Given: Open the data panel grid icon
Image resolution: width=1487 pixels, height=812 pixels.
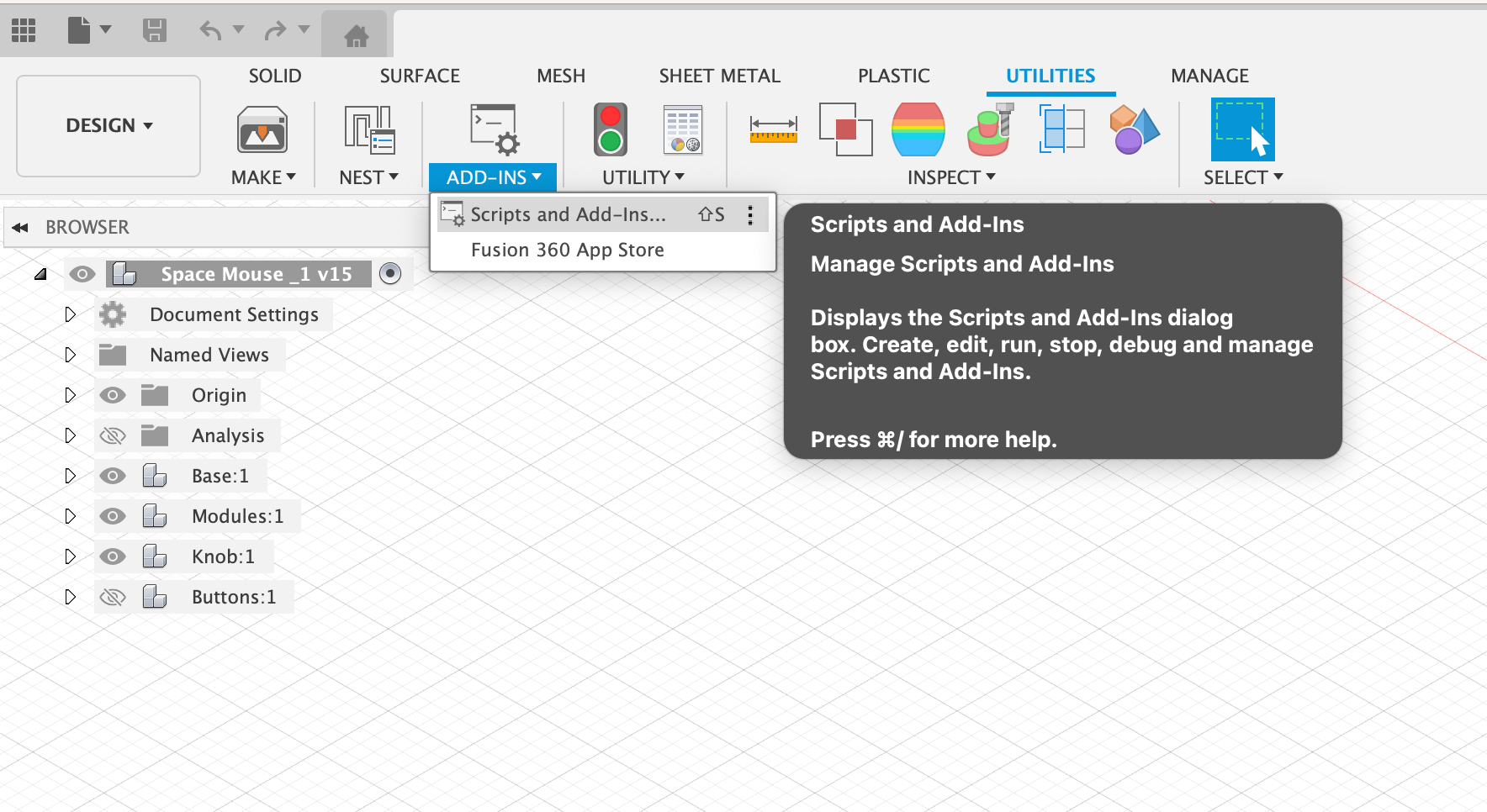Looking at the screenshot, I should 24,31.
